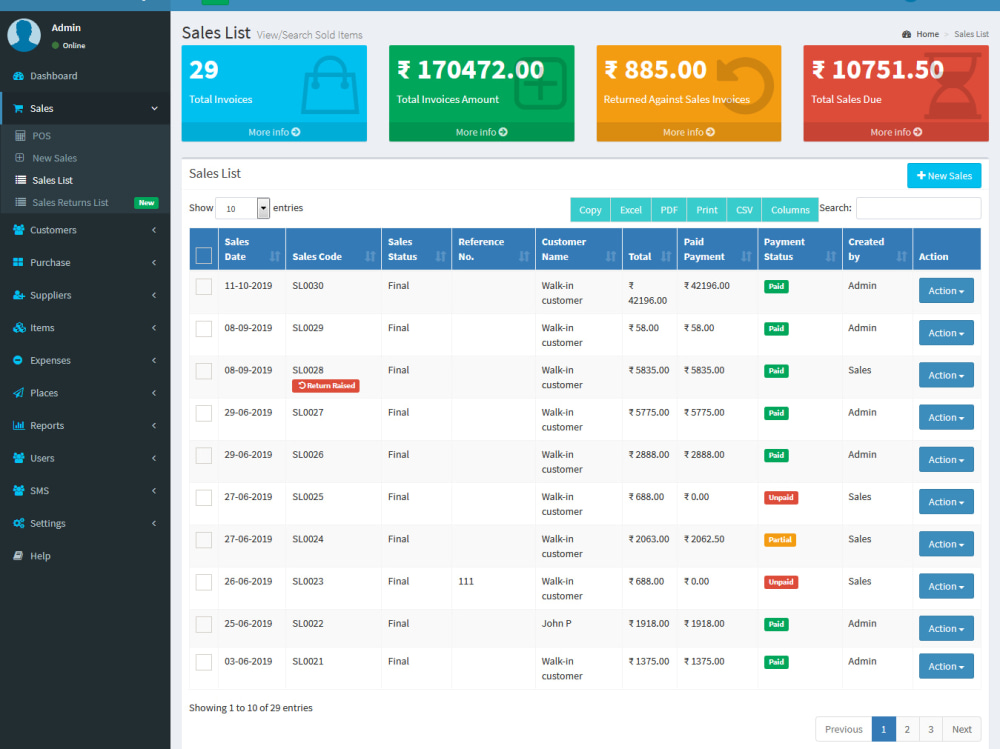The height and width of the screenshot is (749, 1000).
Task: Open the Show entries count dropdown
Action: coord(242,208)
